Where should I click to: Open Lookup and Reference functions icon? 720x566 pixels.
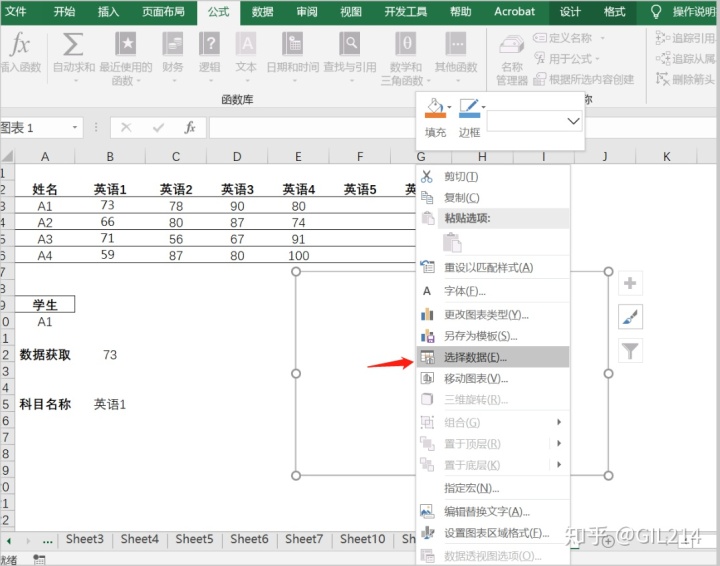[349, 44]
